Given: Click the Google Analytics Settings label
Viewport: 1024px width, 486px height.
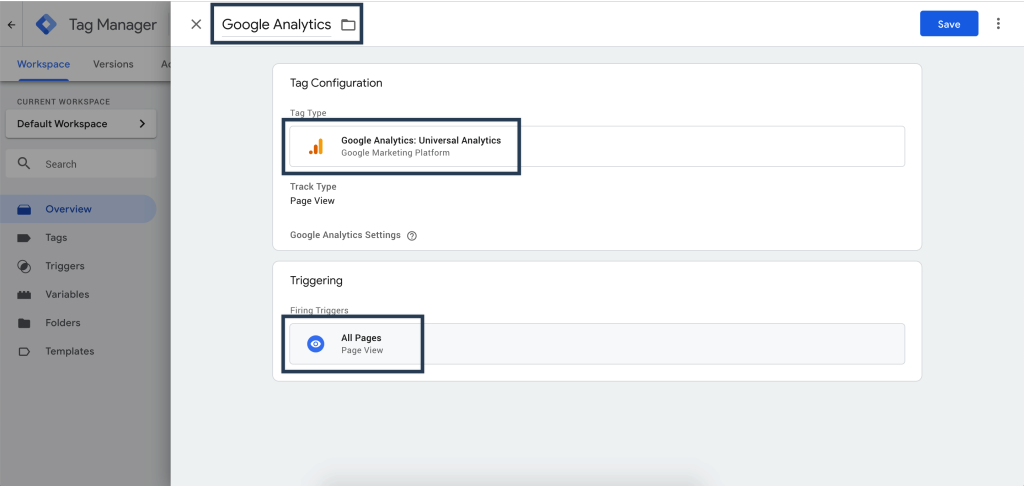Looking at the screenshot, I should click(x=345, y=235).
